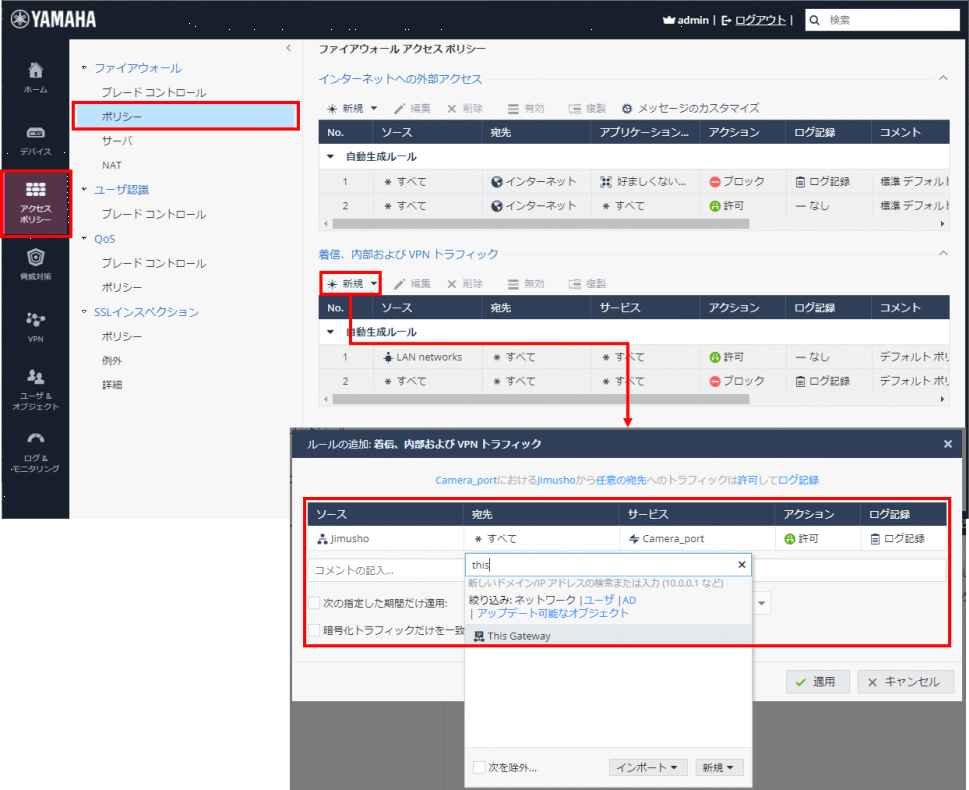Open the Import dropdown in picker

(648, 767)
